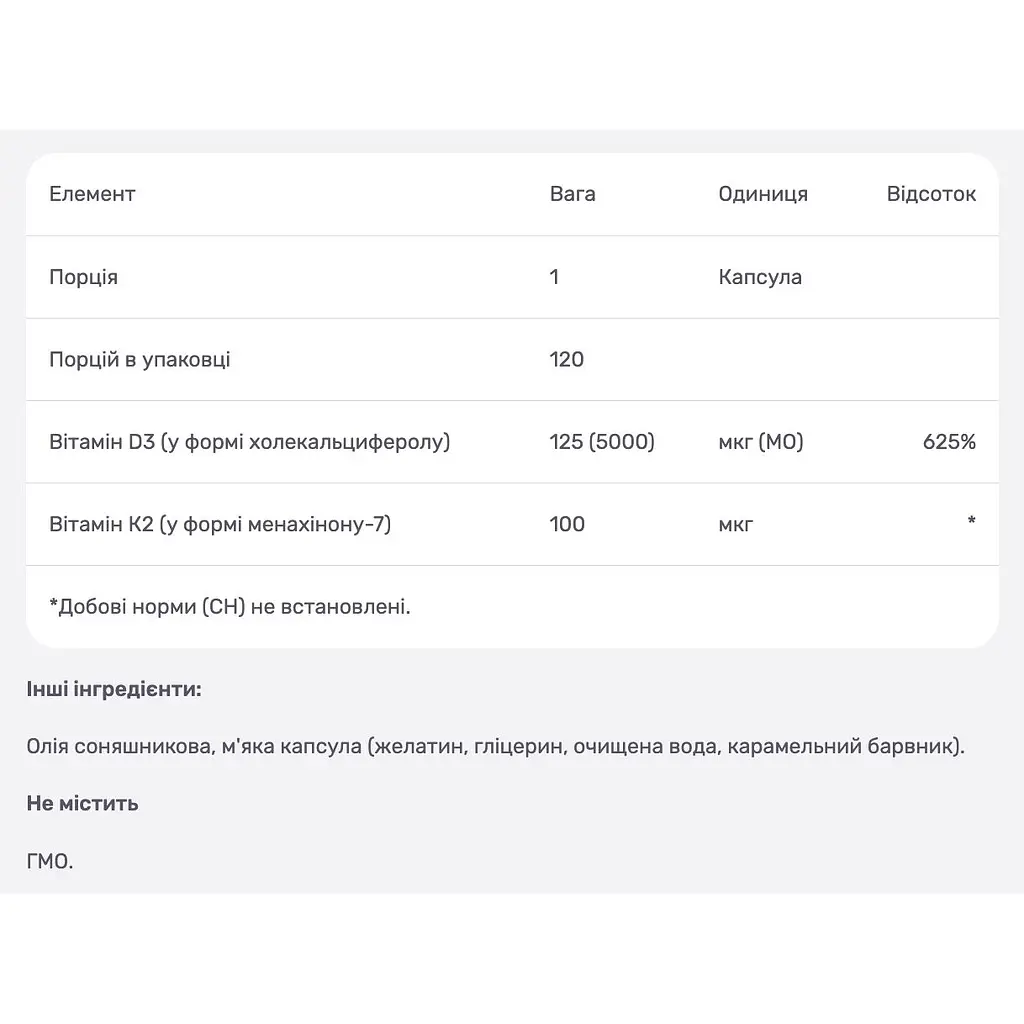The width and height of the screenshot is (1024, 1024).
Task: Click the 125 (5000) weight value
Action: (x=601, y=442)
